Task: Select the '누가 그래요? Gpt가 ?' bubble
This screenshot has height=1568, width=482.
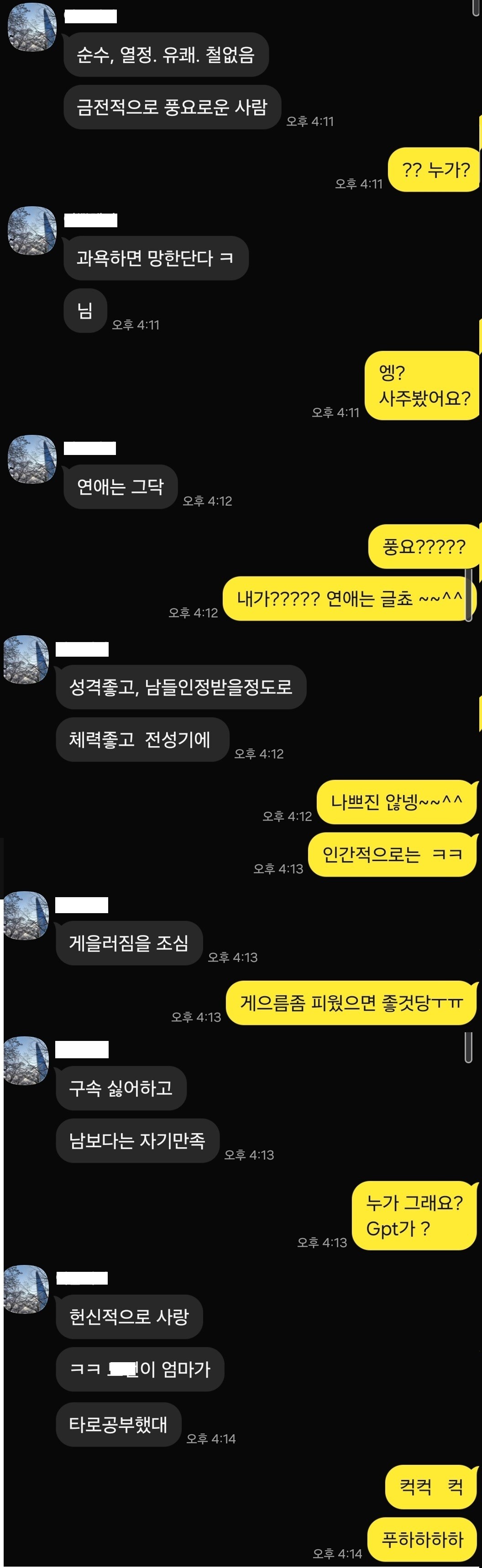Action: tap(414, 1216)
